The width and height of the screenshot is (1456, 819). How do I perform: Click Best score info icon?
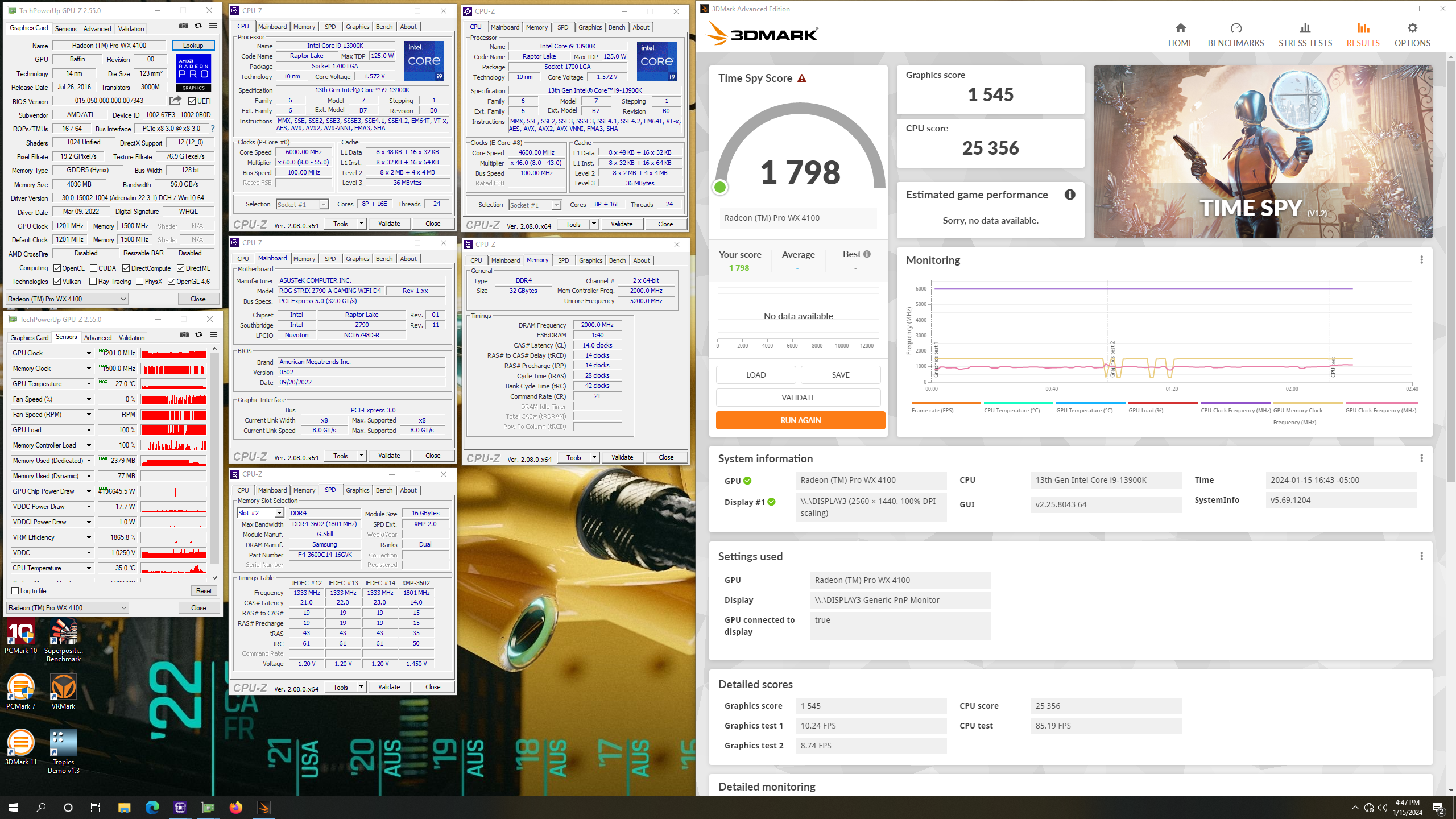tap(867, 254)
